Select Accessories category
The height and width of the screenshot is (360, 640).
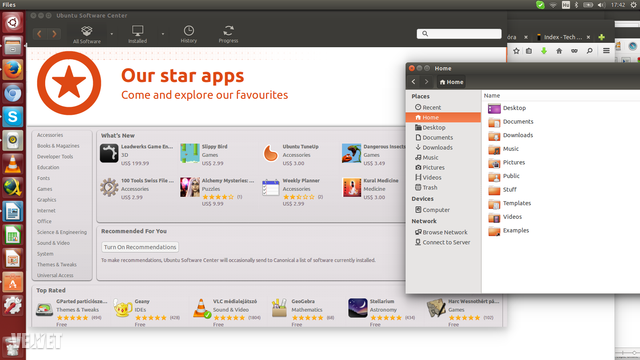coord(50,135)
